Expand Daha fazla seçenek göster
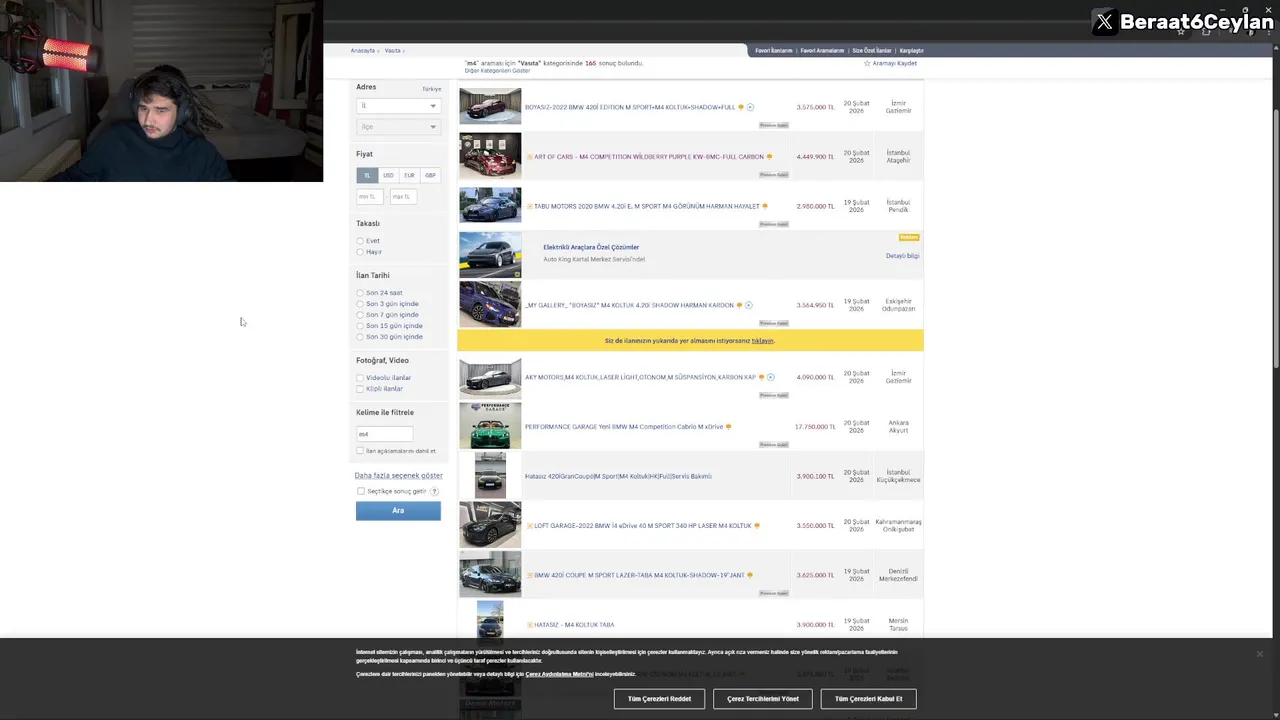Viewport: 1280px width, 720px height. [x=398, y=475]
